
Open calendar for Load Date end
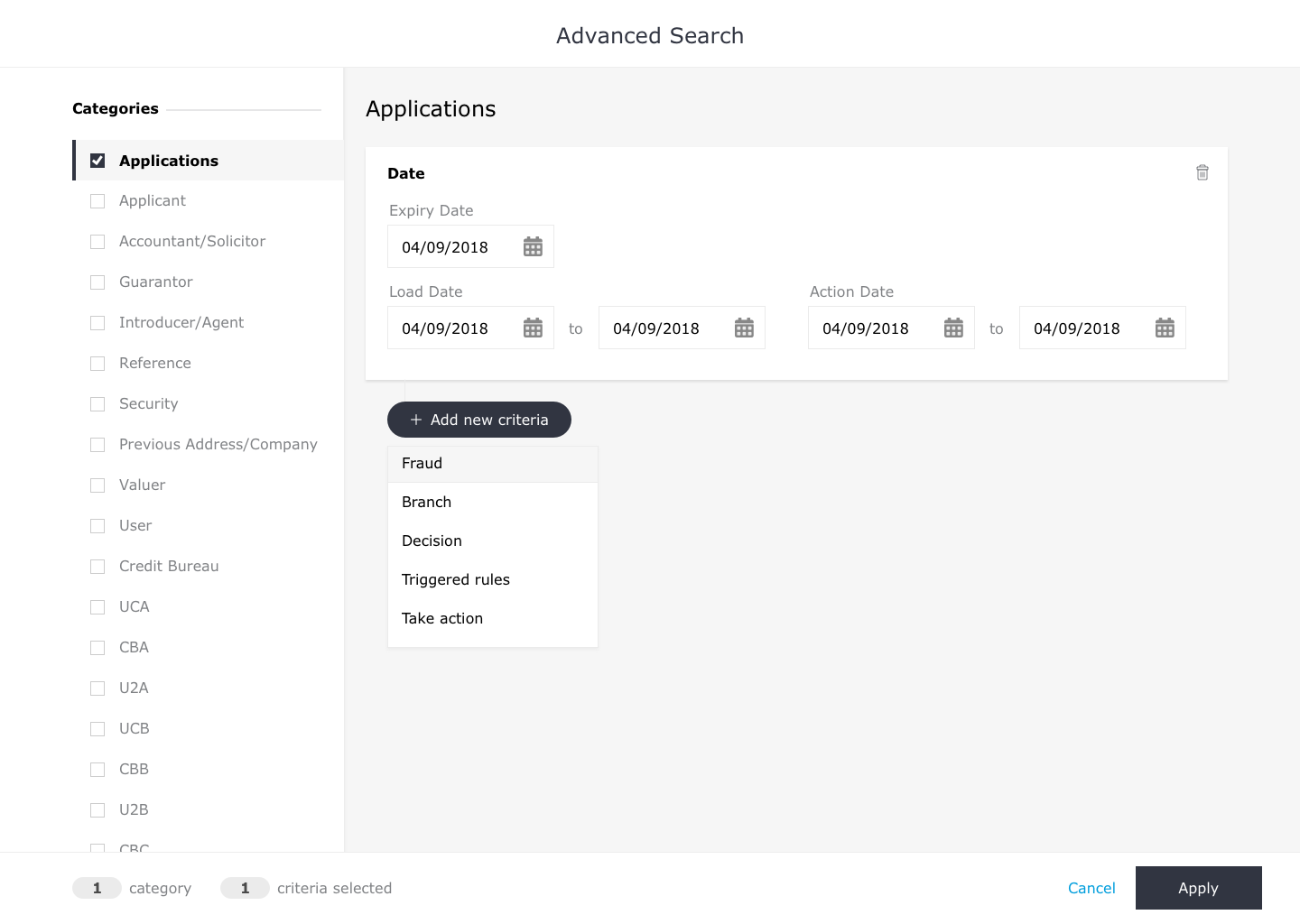pyautogui.click(x=744, y=328)
